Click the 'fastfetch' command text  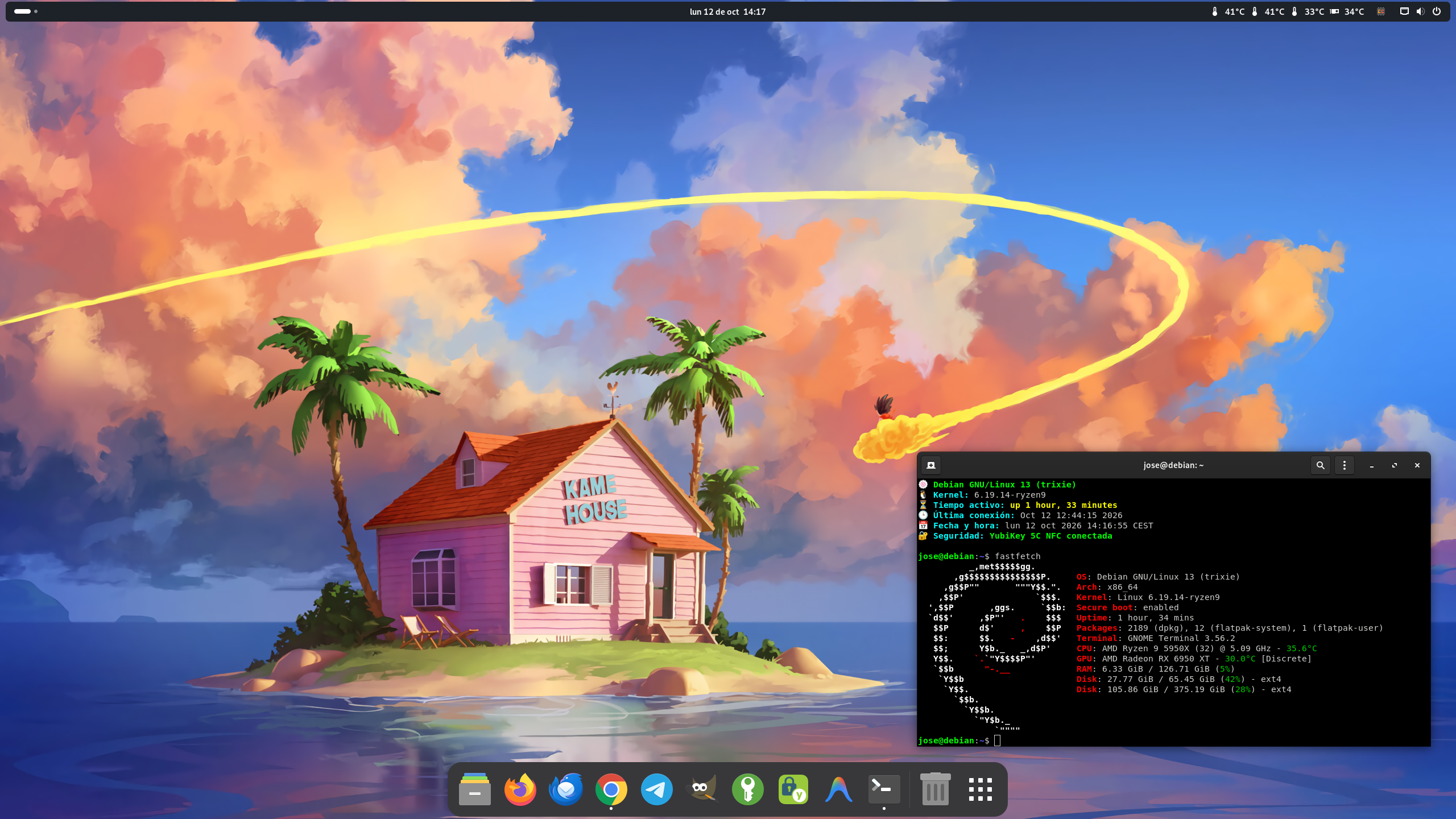[x=1017, y=556]
